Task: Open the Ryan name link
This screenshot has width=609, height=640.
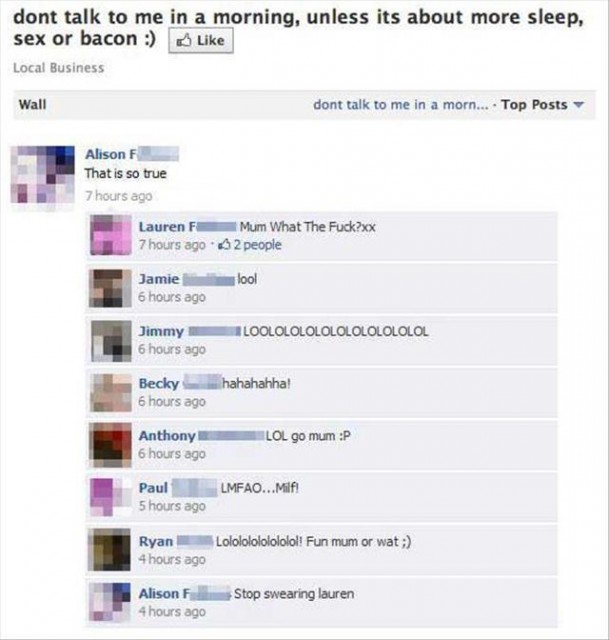Action: click(156, 541)
